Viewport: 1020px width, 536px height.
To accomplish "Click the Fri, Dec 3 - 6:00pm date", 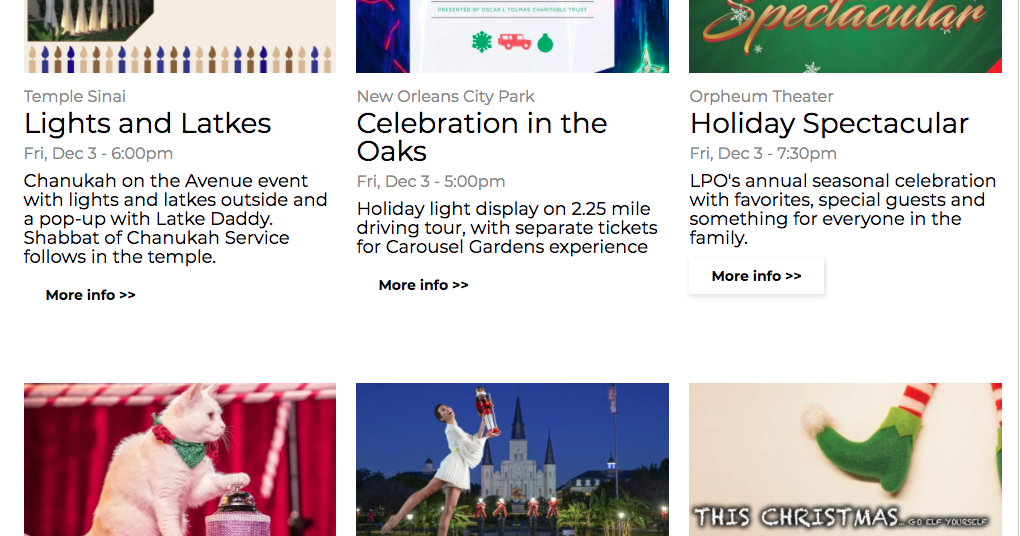I will tap(99, 154).
